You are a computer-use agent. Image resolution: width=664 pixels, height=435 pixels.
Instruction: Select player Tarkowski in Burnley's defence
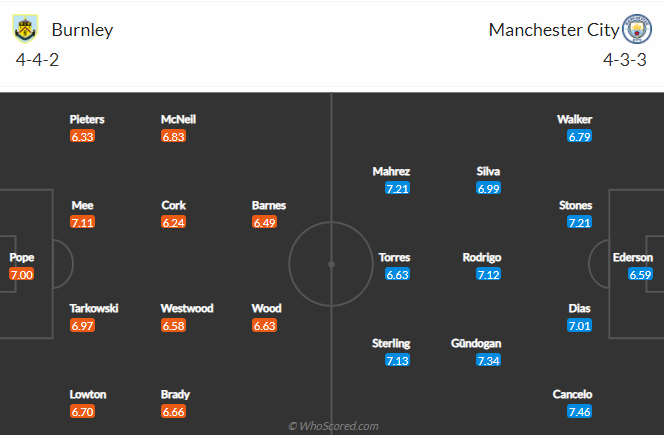pos(94,308)
